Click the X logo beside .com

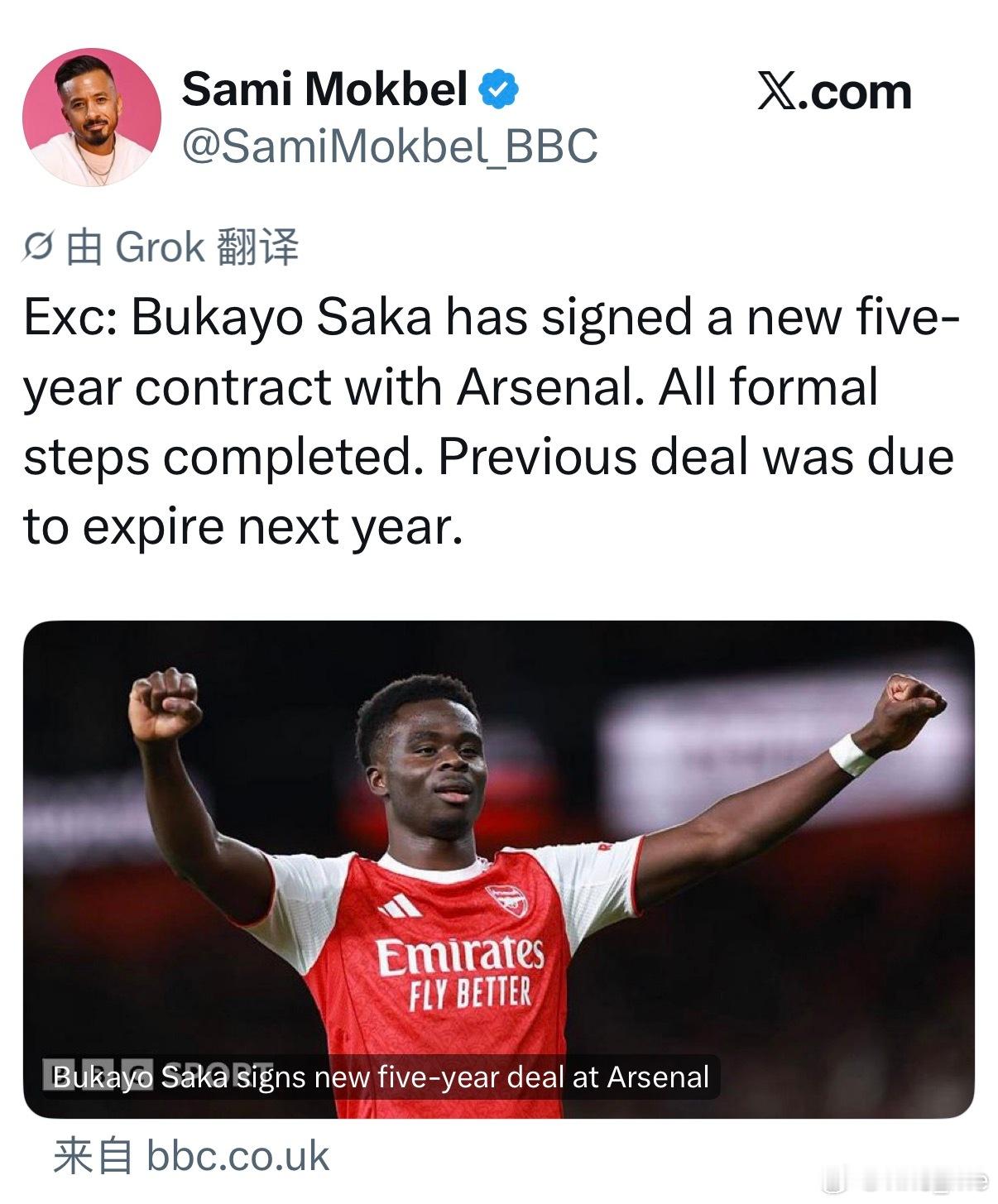click(x=776, y=92)
